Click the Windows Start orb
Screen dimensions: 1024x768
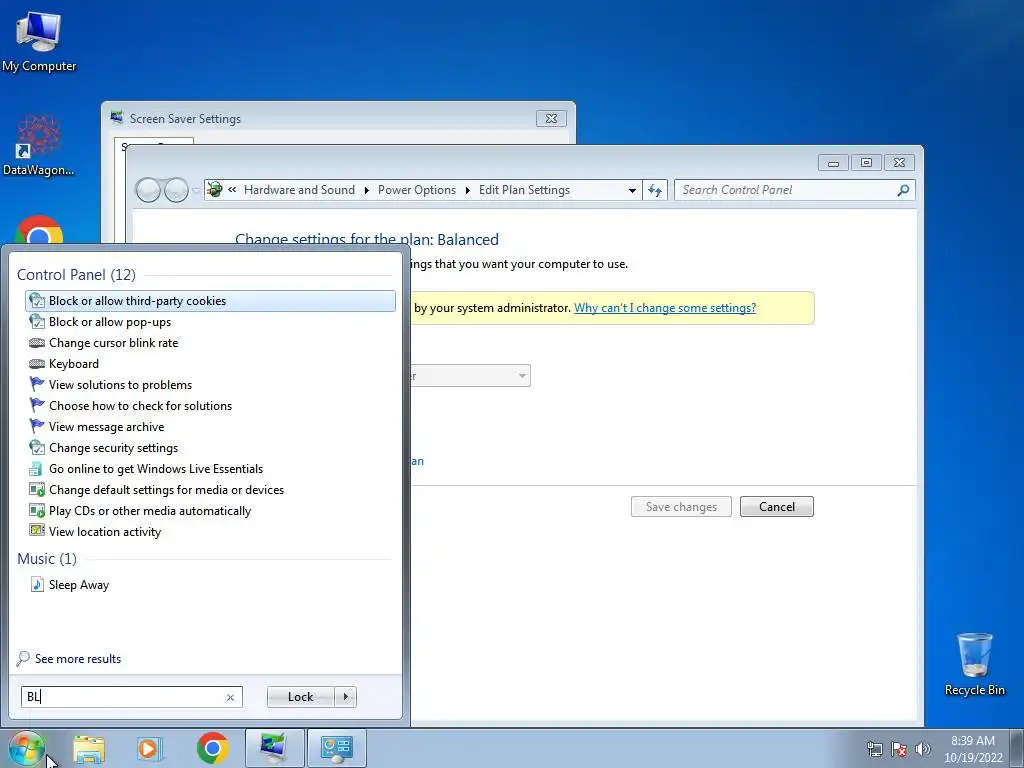[26, 748]
